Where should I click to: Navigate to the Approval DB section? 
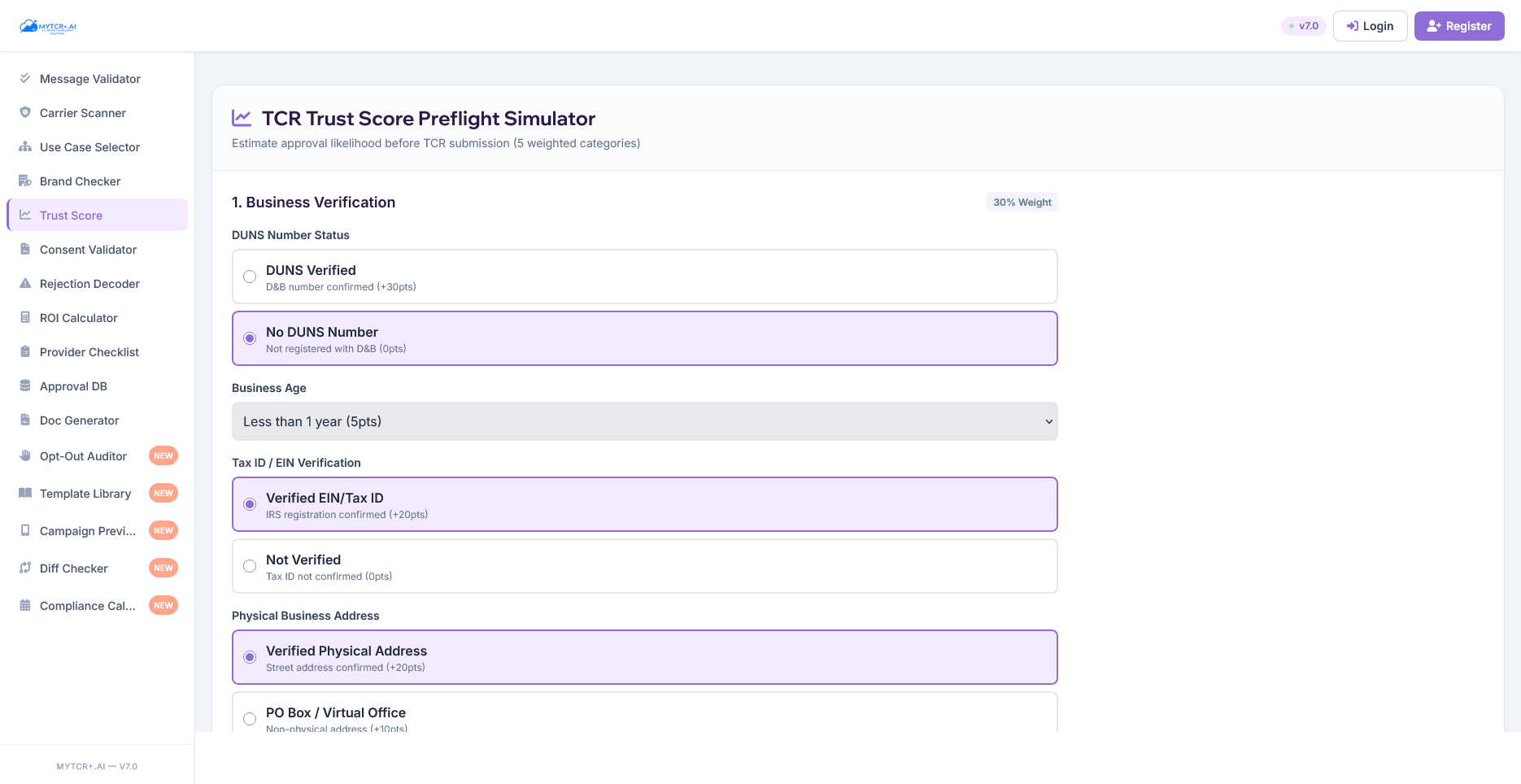click(74, 385)
